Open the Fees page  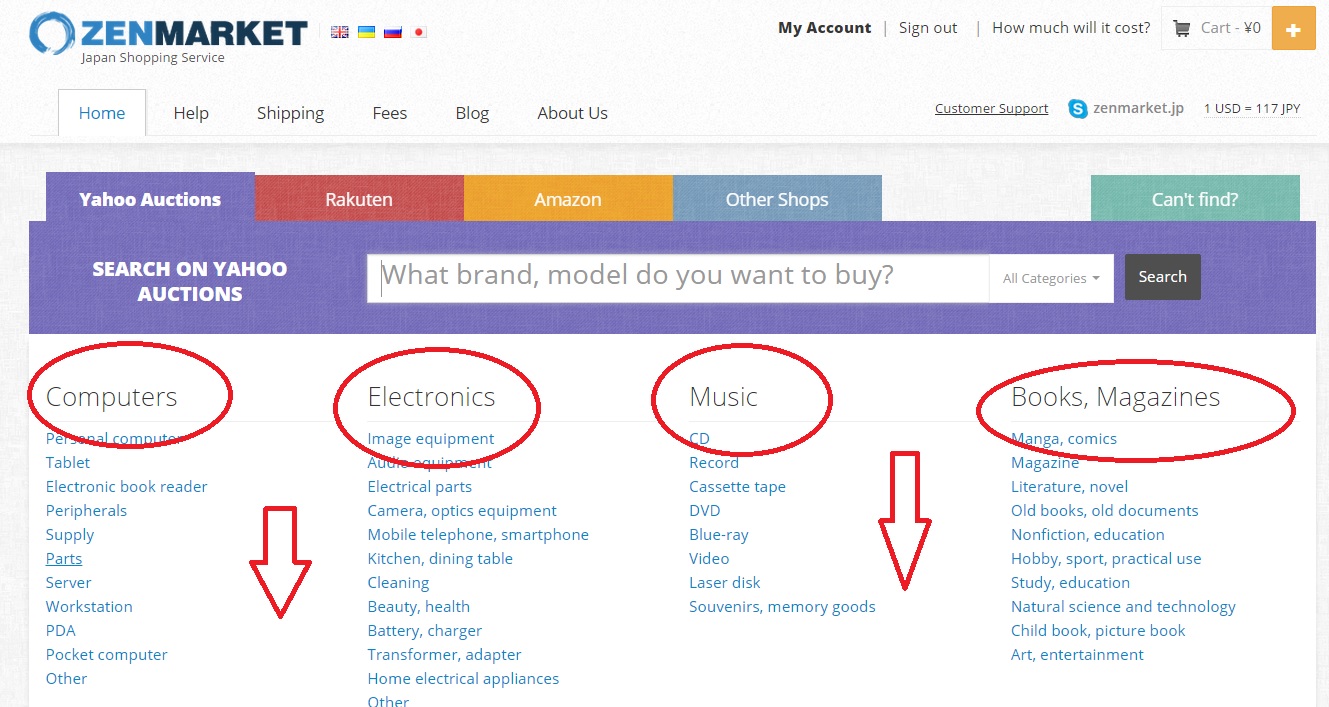click(390, 113)
